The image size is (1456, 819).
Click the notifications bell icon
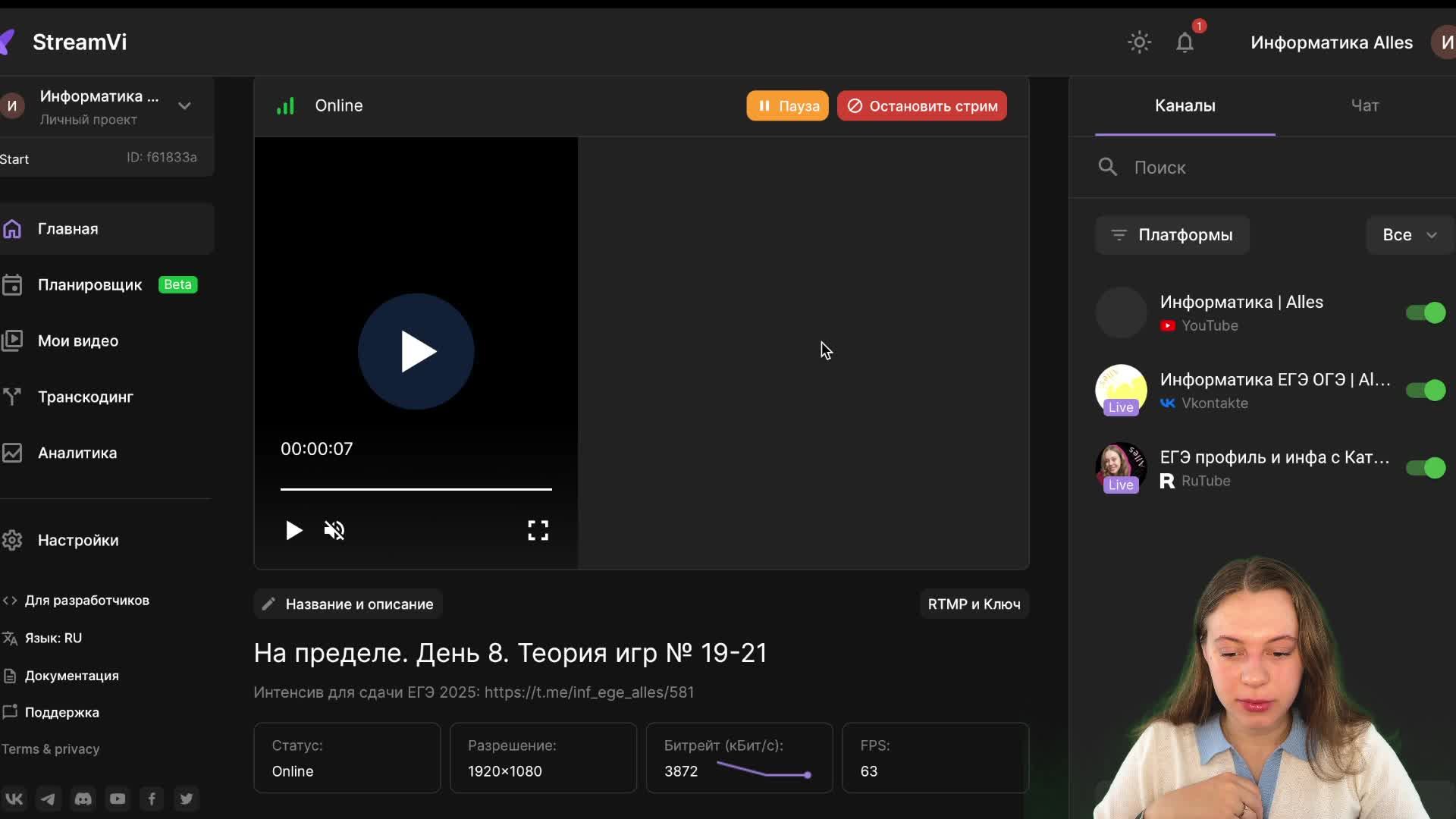pos(1185,43)
